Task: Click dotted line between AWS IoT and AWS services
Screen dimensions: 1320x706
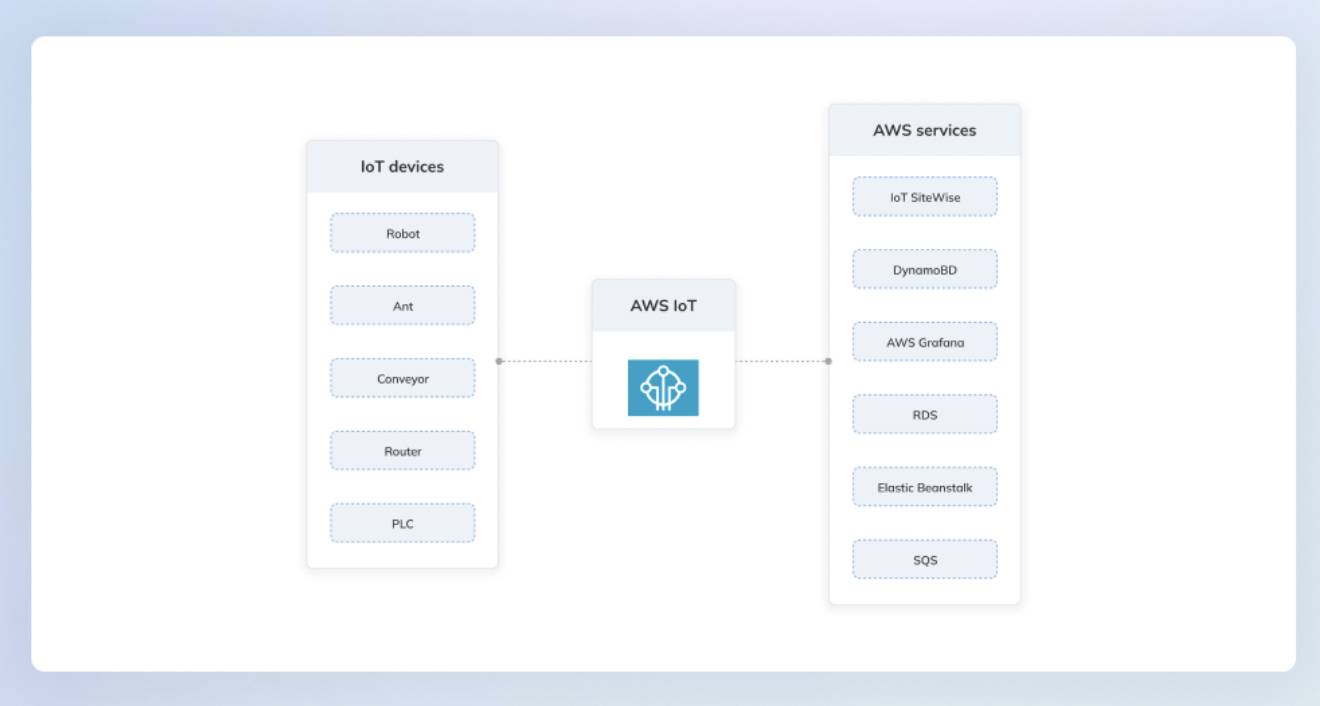Action: point(782,361)
